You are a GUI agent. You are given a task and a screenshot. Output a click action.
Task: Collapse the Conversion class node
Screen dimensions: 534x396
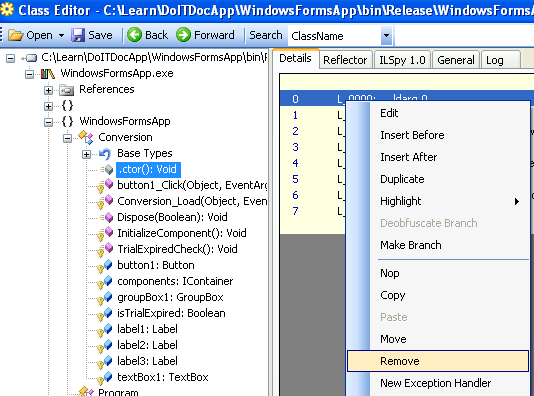67,138
